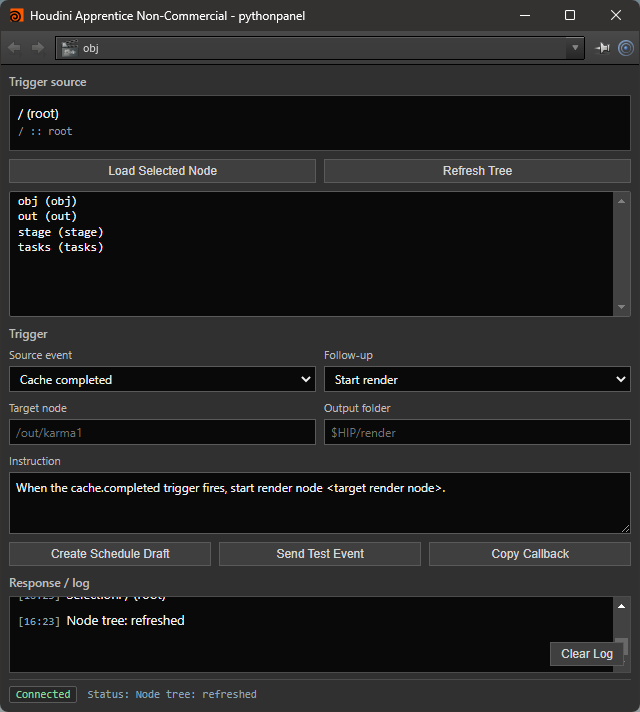Click the obj network clapperboard icon
The height and width of the screenshot is (712, 640).
pyautogui.click(x=69, y=48)
